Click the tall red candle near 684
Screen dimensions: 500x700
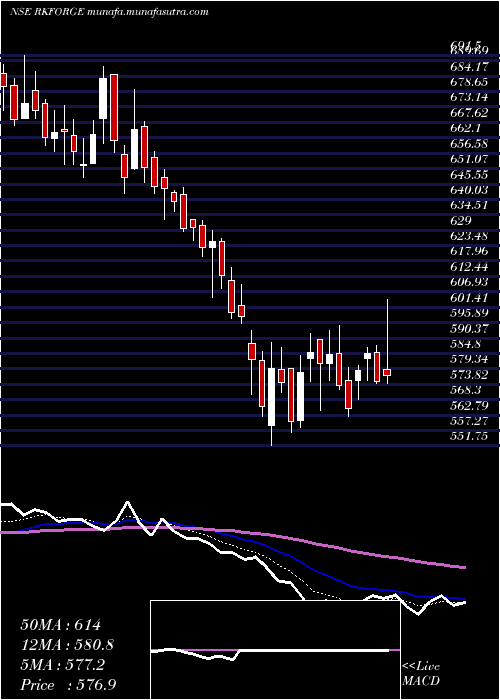pyautogui.click(x=114, y=107)
